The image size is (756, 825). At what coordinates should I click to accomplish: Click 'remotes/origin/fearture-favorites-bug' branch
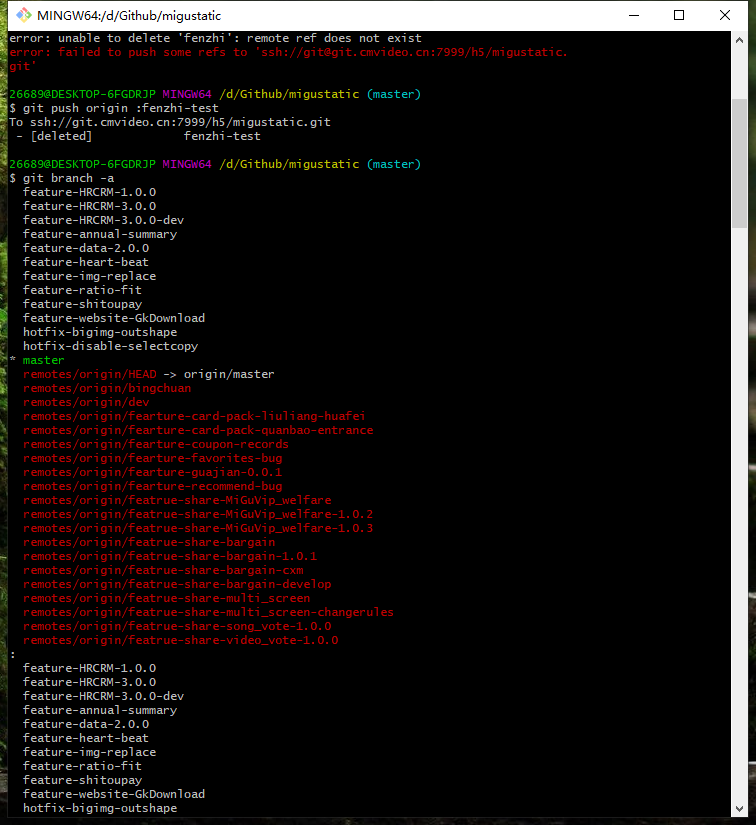point(153,458)
